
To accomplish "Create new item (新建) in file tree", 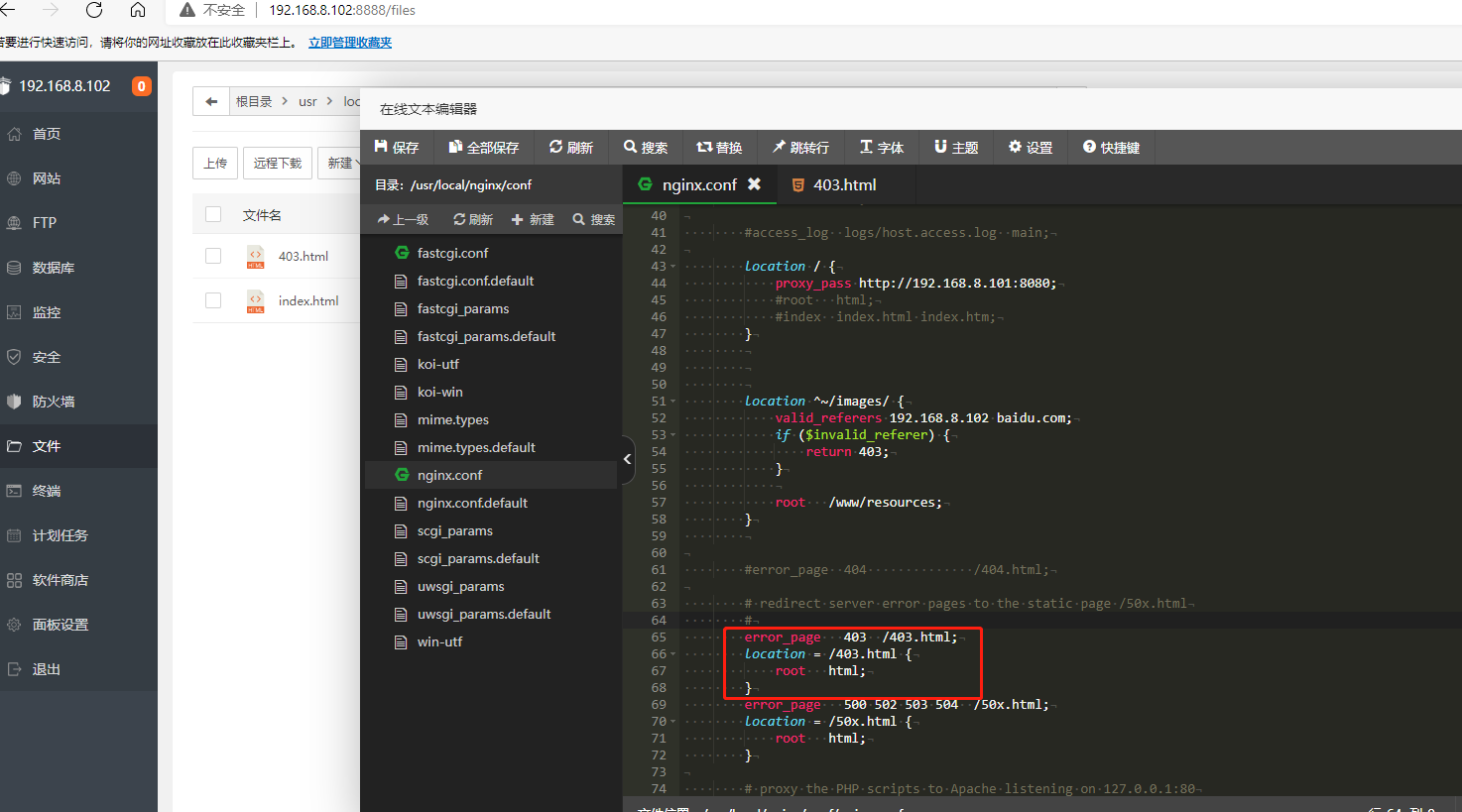I will (533, 220).
